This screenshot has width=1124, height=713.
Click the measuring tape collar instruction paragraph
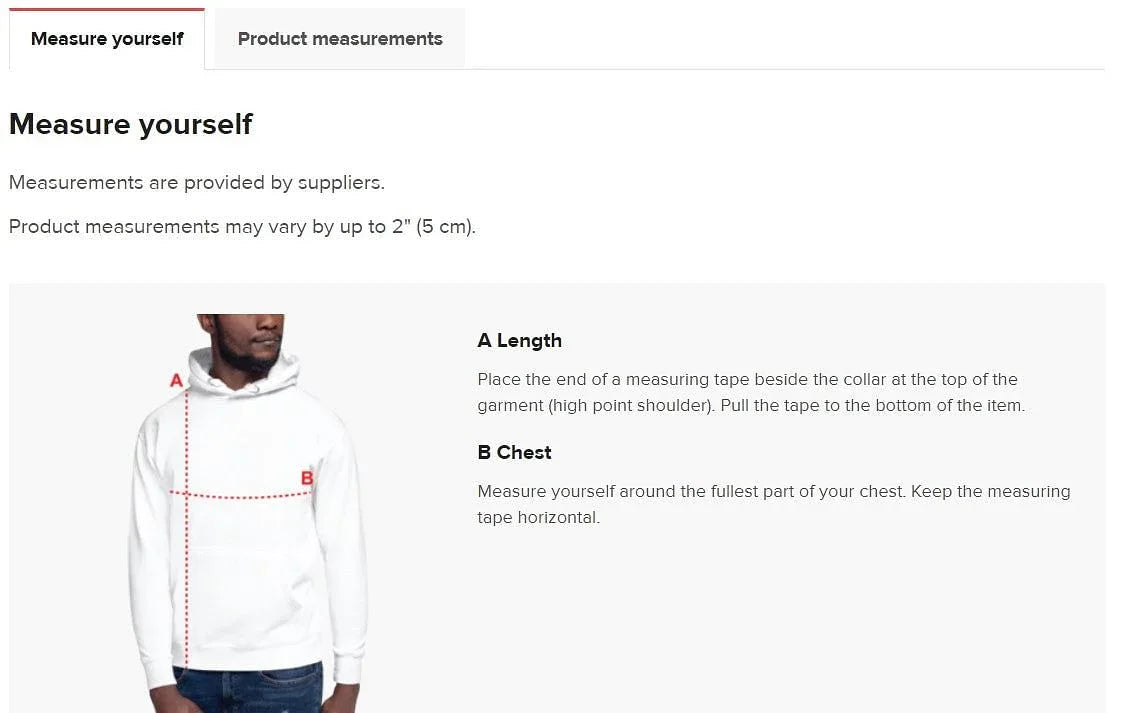pos(750,392)
